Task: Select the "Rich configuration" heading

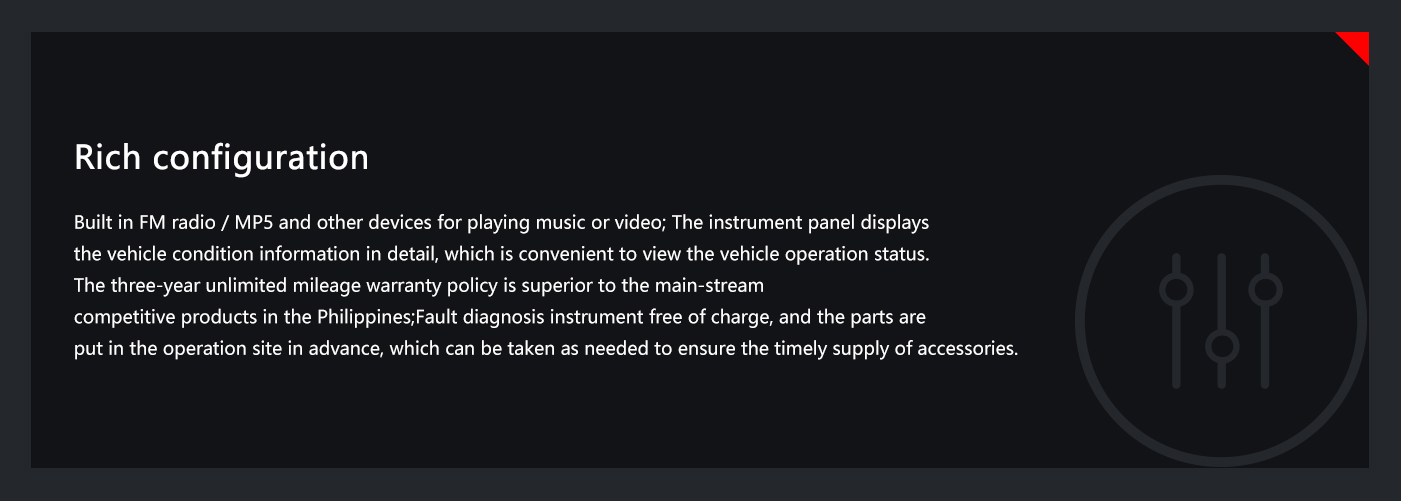Action: pyautogui.click(x=221, y=158)
